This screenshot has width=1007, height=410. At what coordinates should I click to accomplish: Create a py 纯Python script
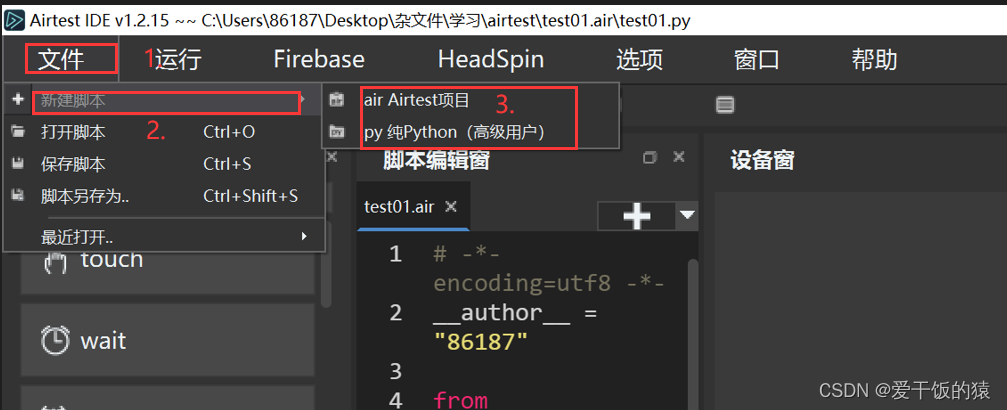(x=471, y=132)
